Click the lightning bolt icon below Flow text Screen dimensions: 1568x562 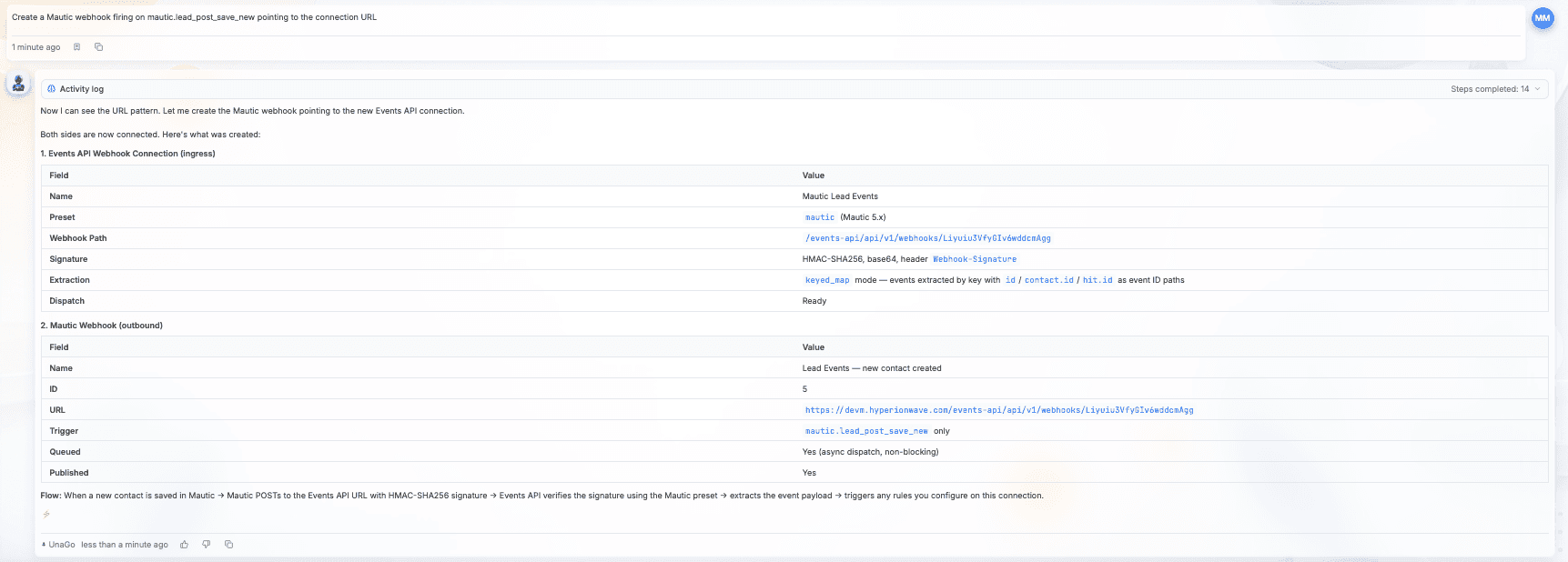[x=46, y=515]
